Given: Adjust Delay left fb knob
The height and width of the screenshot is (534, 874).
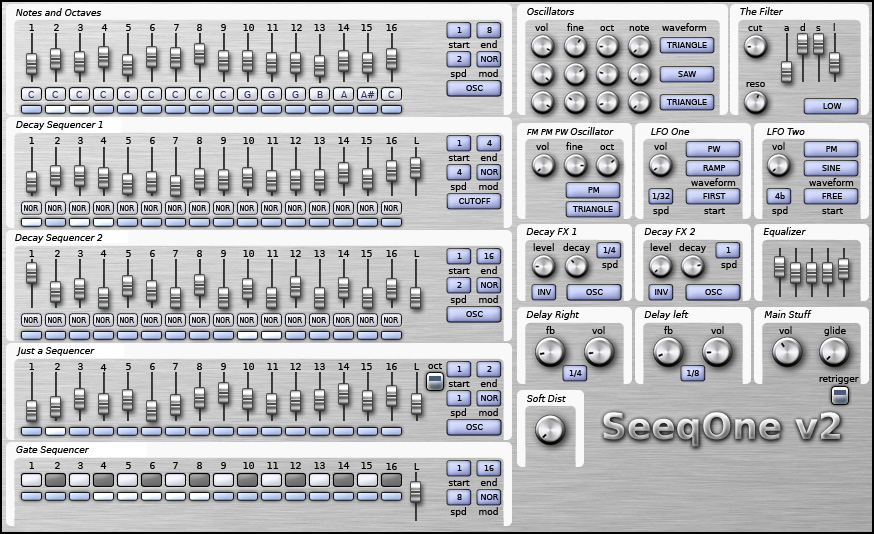Looking at the screenshot, I should 668,352.
